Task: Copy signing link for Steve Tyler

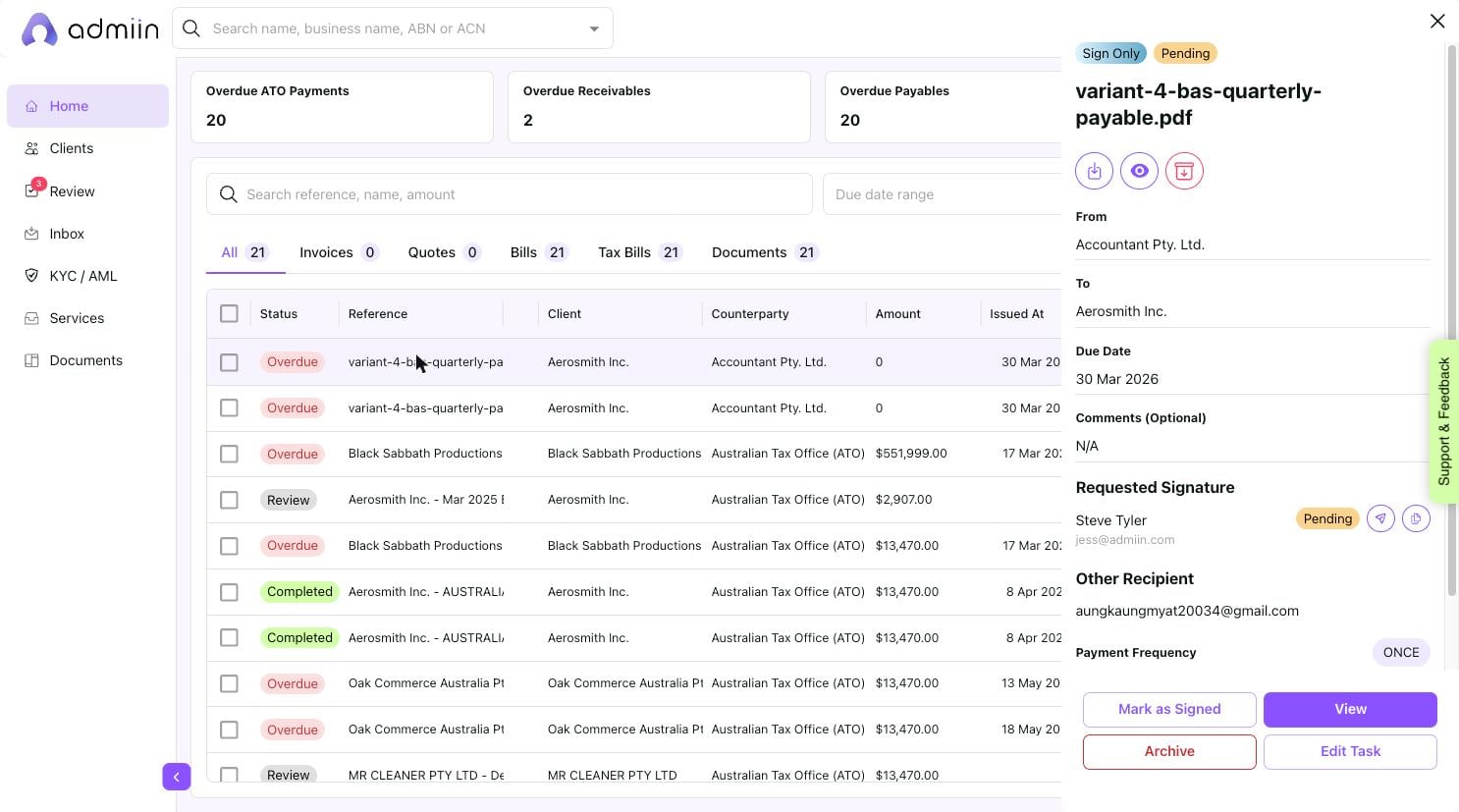Action: (x=1416, y=518)
